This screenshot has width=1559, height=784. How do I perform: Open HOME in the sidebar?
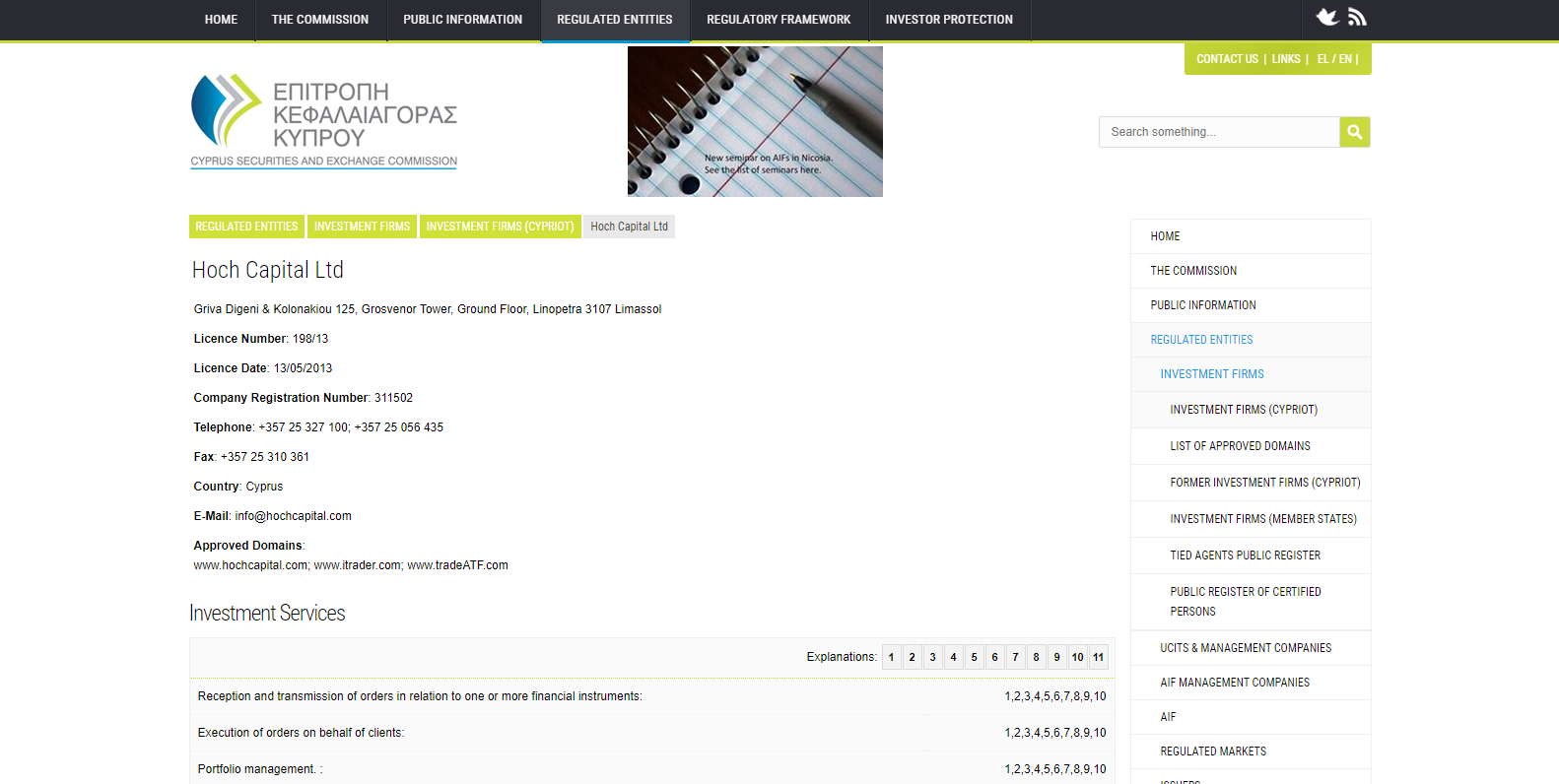1251,236
